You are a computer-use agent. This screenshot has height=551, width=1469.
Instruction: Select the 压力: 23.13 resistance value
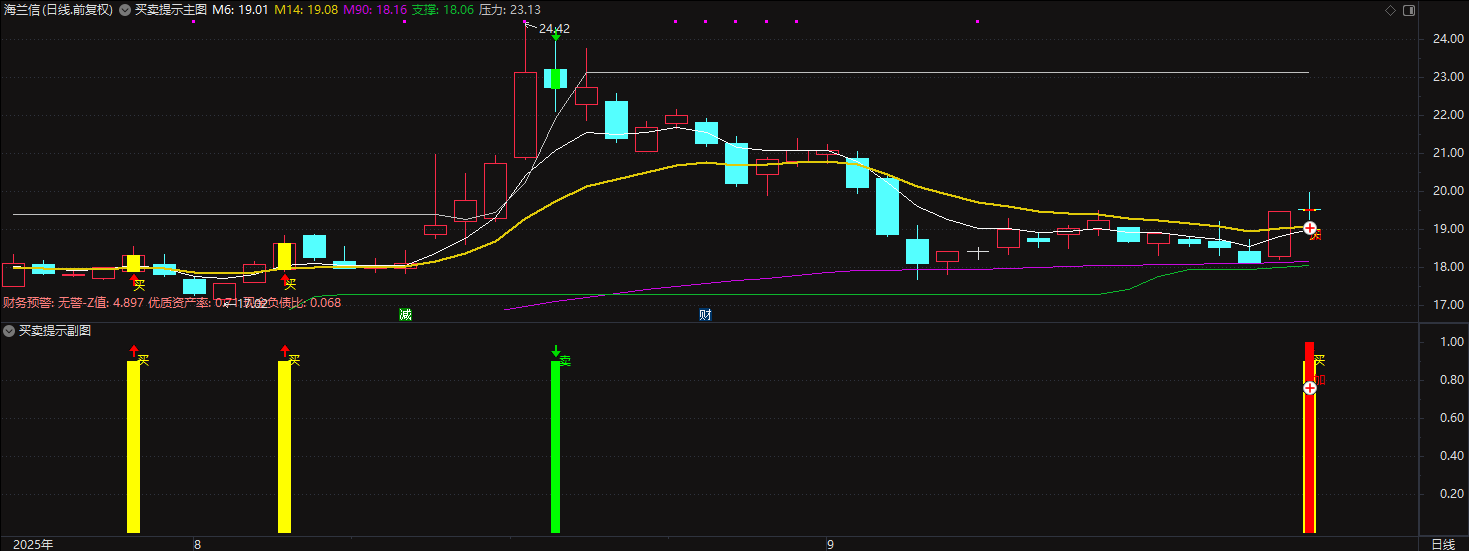(x=510, y=10)
